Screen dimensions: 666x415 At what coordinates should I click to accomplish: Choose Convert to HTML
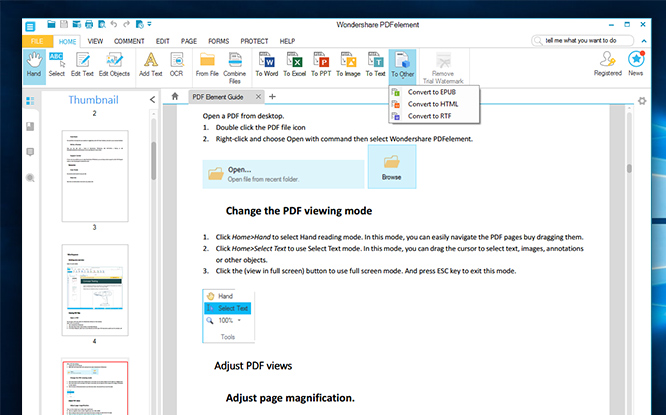pyautogui.click(x=434, y=104)
